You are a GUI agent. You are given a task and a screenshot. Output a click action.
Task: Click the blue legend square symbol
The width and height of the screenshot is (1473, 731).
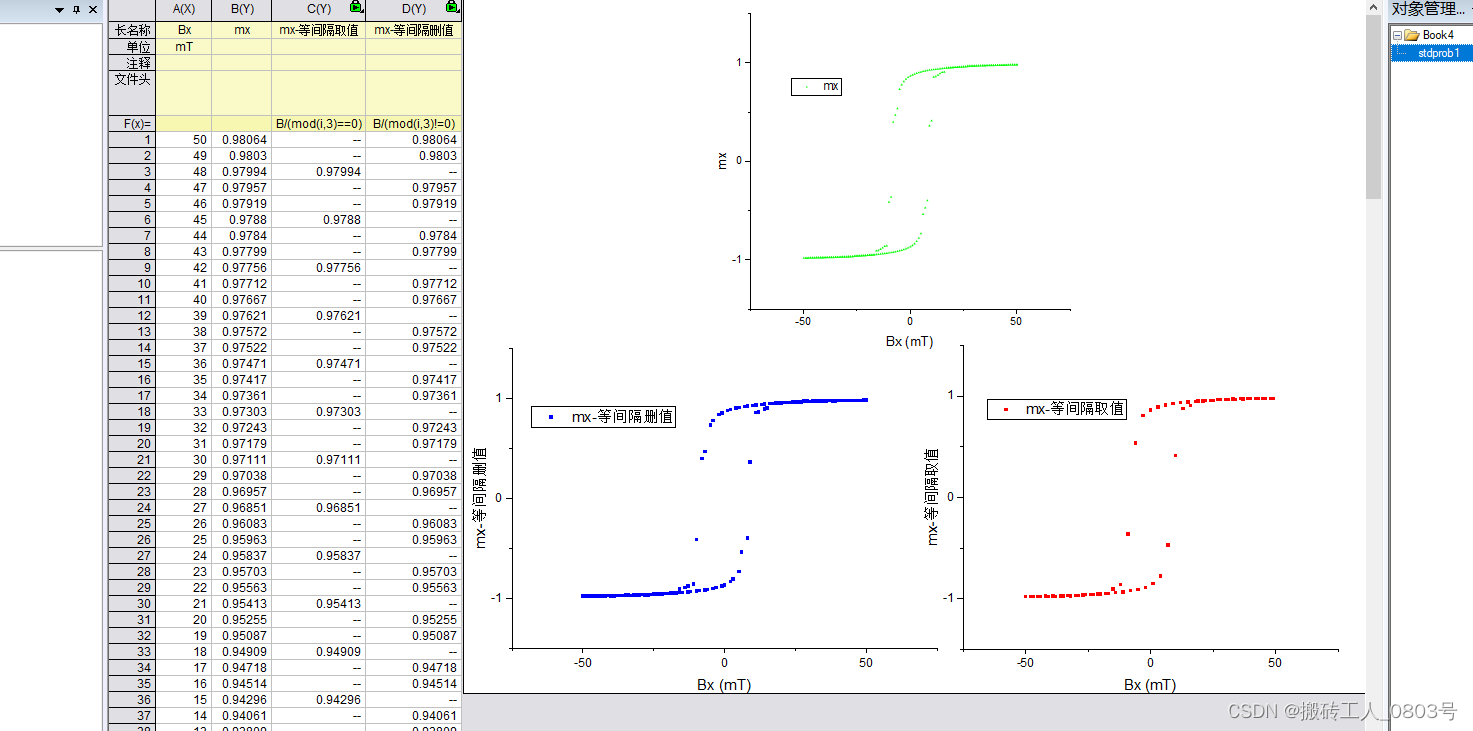tap(551, 417)
